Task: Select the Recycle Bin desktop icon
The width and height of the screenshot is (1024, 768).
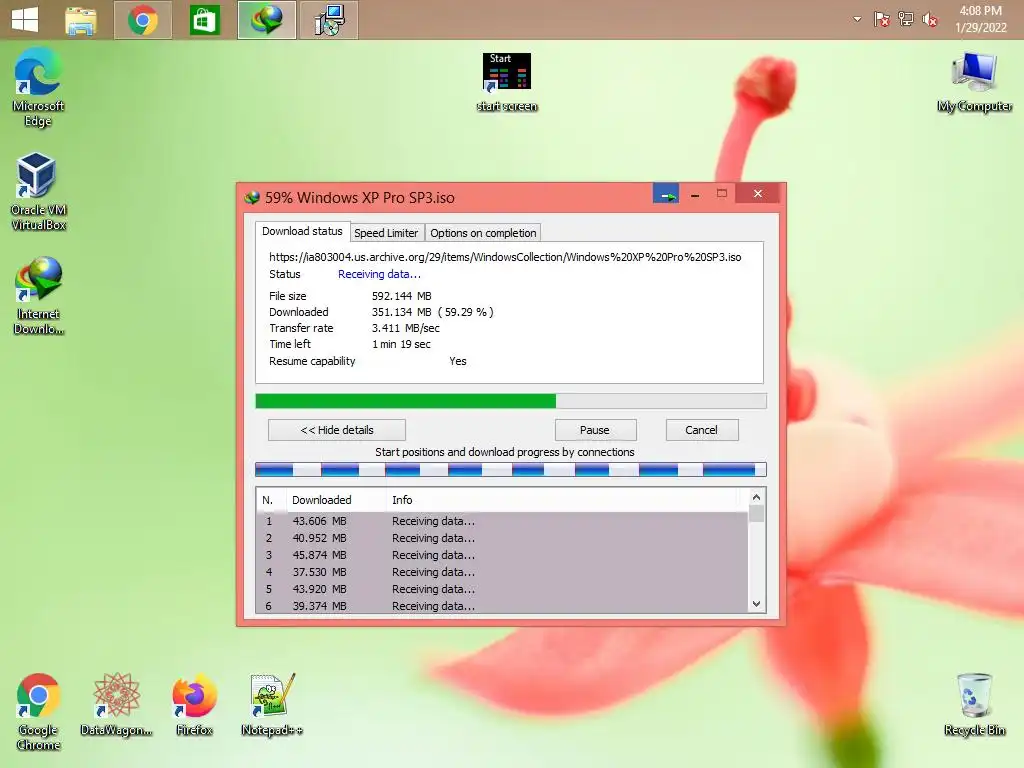Action: [x=974, y=705]
